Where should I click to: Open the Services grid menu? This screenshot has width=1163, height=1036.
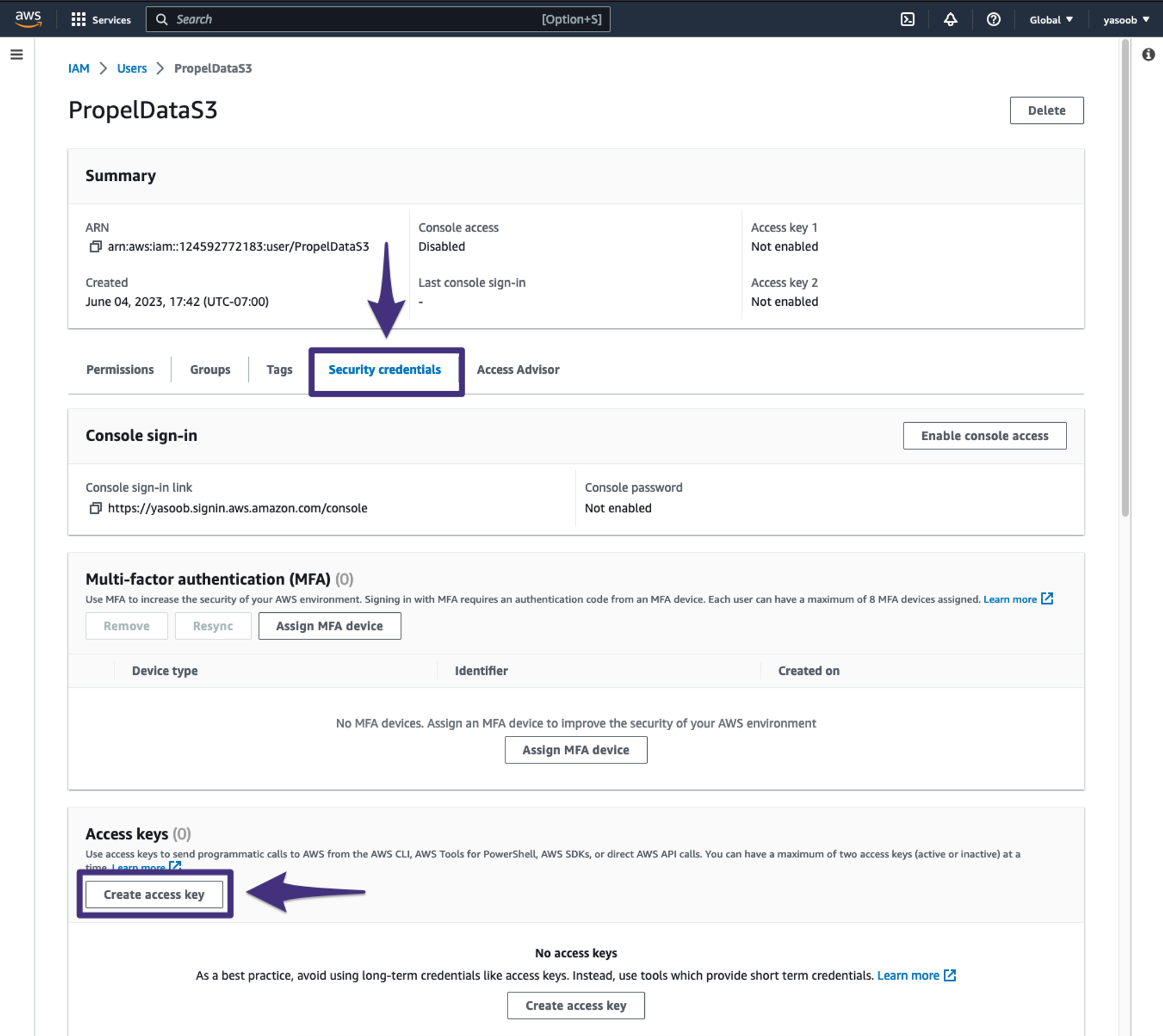79,20
